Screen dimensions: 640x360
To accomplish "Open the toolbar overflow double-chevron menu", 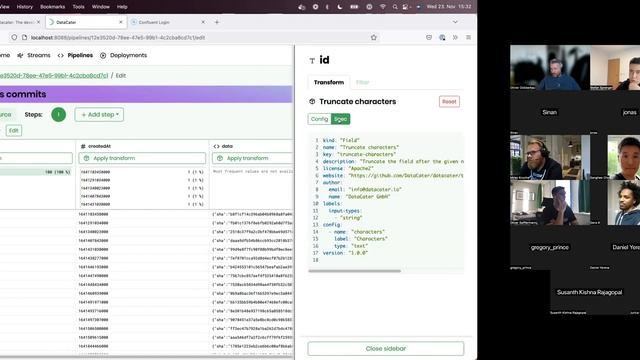I will (x=455, y=37).
